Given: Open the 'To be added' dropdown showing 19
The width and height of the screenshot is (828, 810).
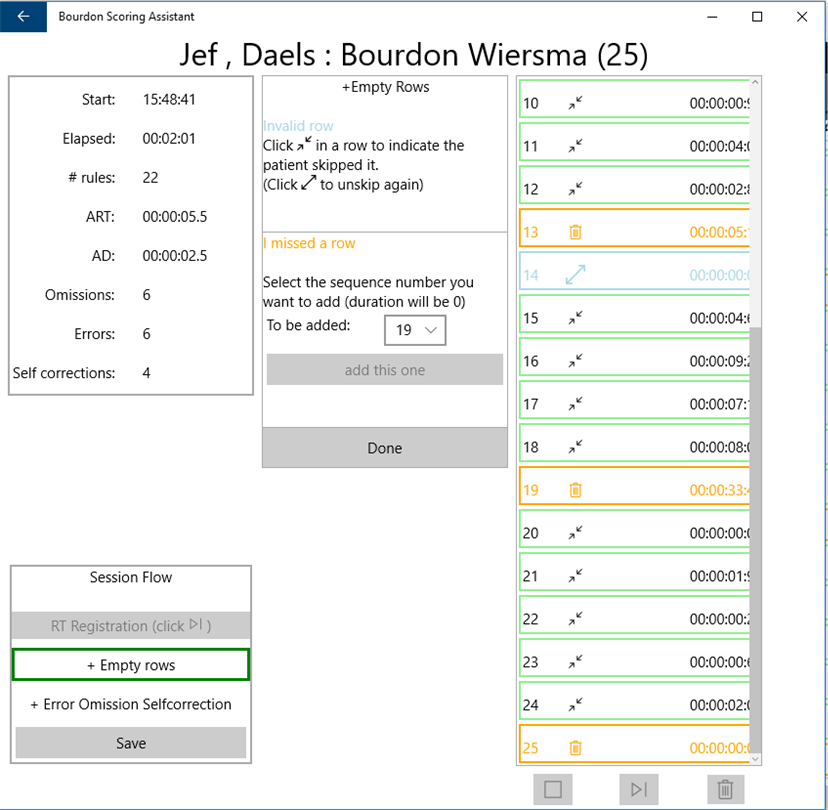Looking at the screenshot, I should [x=415, y=330].
